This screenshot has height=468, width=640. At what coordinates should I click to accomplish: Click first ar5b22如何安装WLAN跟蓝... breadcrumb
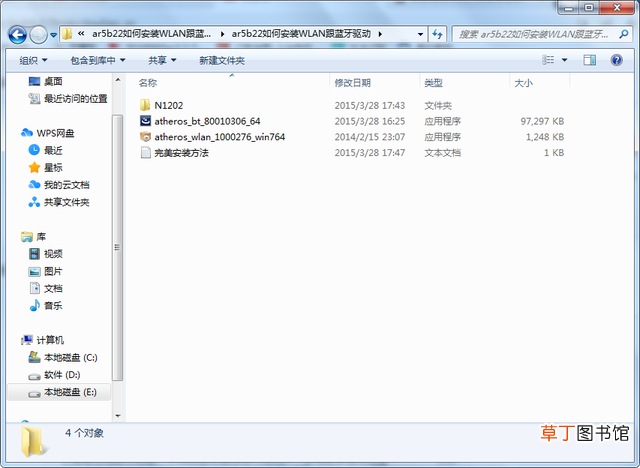click(x=151, y=34)
